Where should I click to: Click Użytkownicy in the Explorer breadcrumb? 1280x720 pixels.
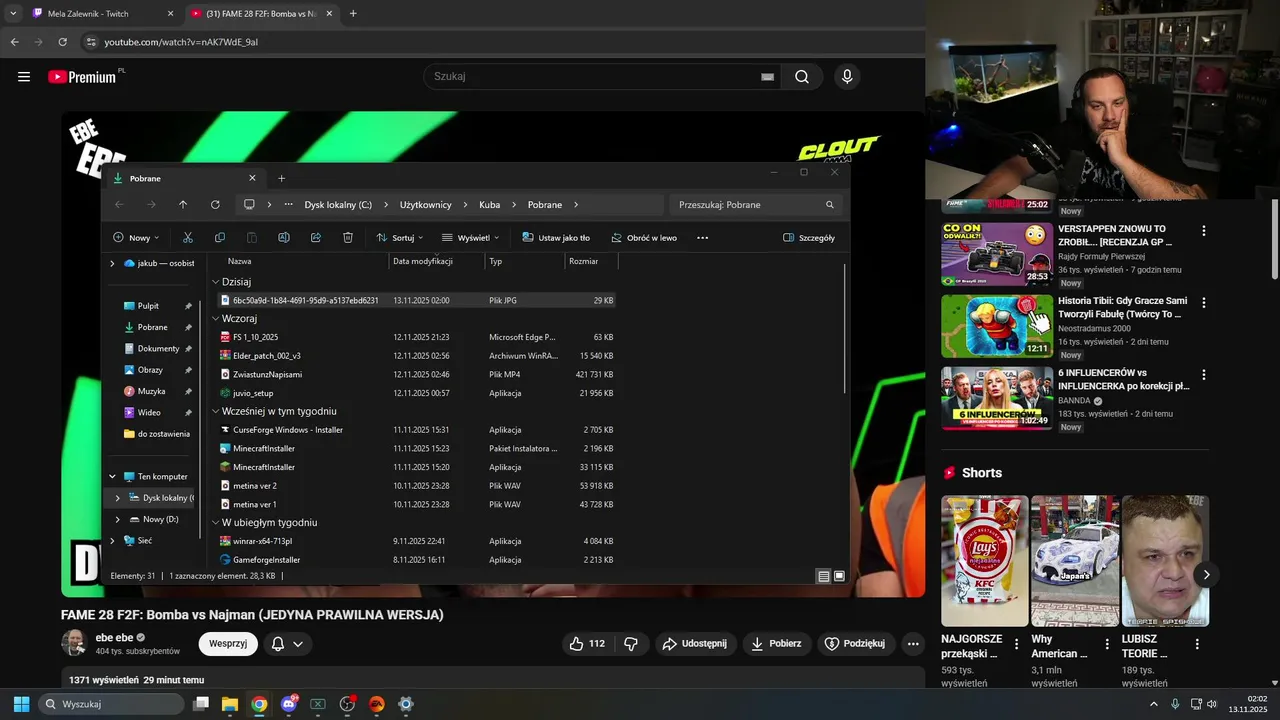pyautogui.click(x=426, y=205)
